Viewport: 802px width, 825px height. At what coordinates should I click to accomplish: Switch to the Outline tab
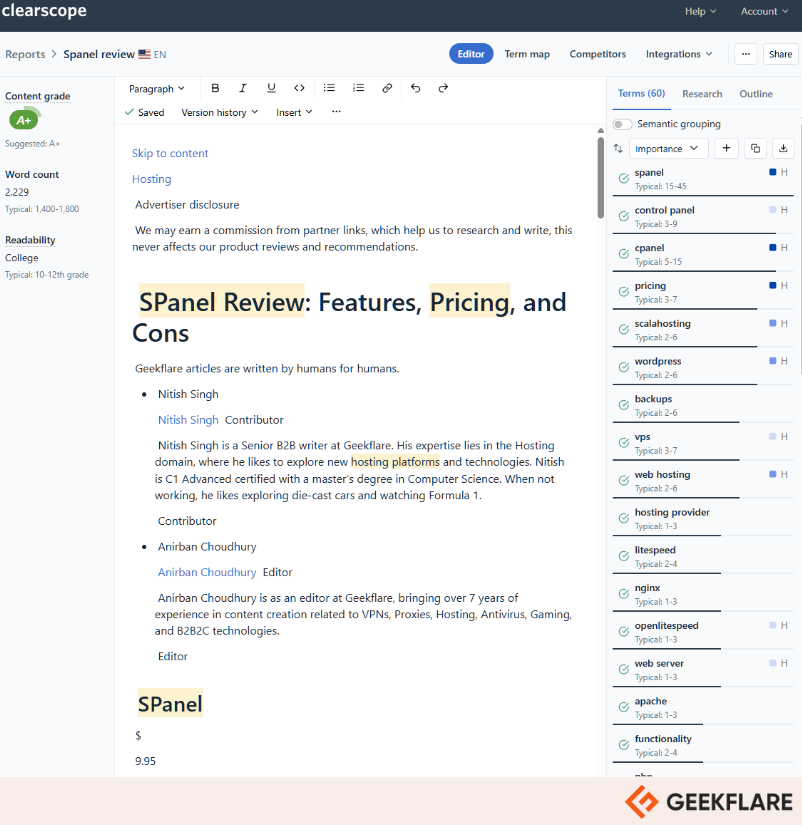[756, 94]
